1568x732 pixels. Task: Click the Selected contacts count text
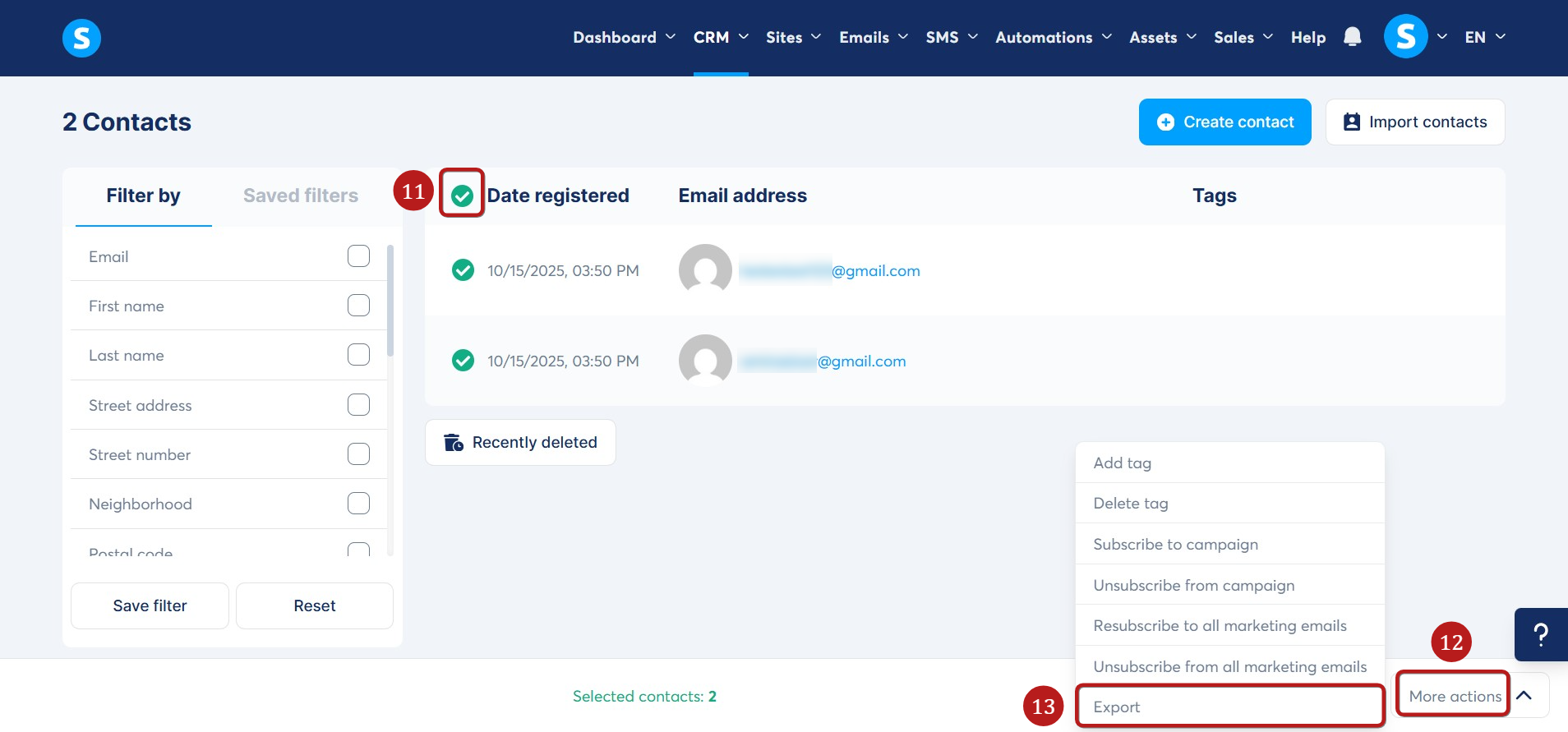644,696
